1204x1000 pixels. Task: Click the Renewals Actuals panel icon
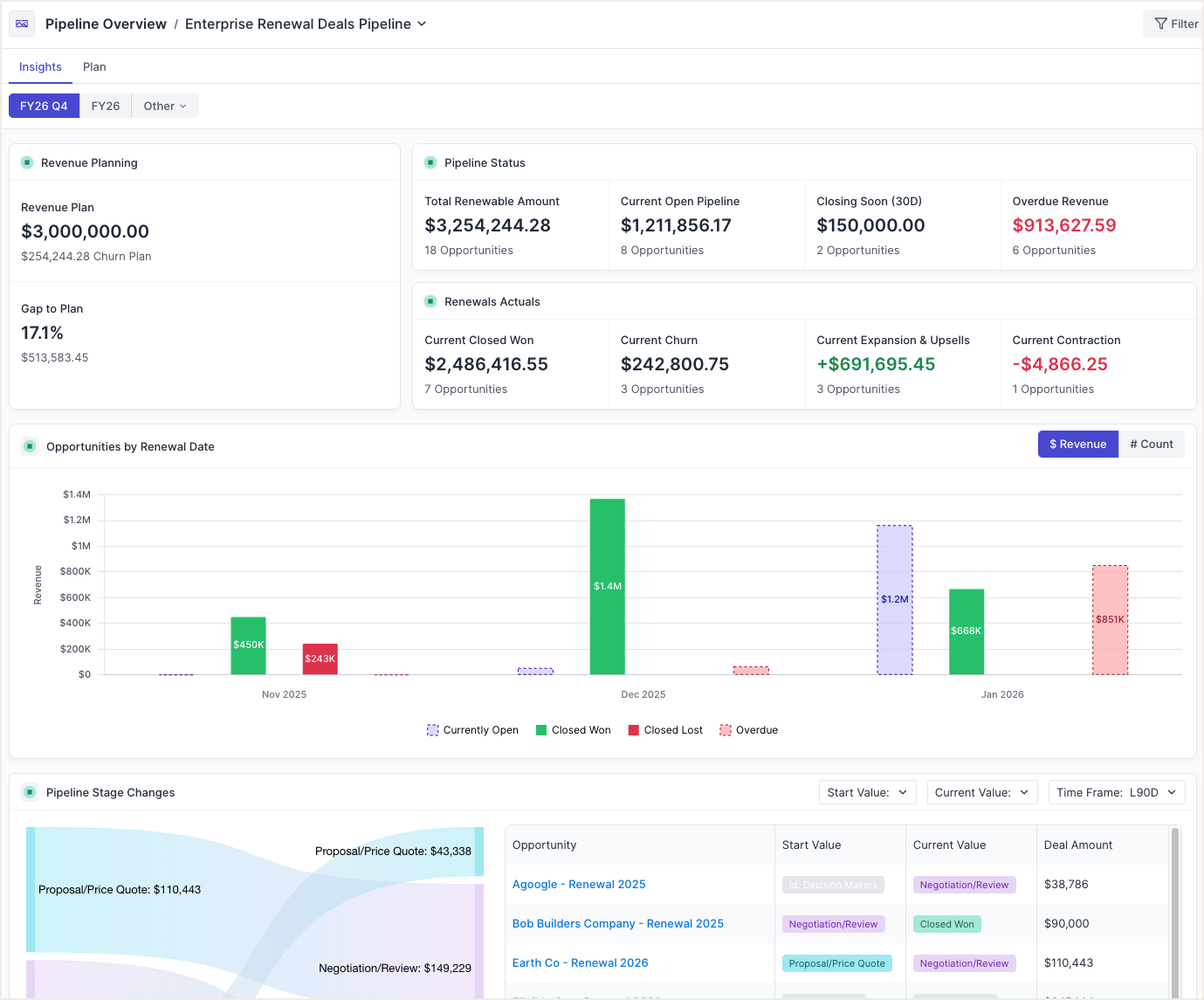[x=430, y=301]
